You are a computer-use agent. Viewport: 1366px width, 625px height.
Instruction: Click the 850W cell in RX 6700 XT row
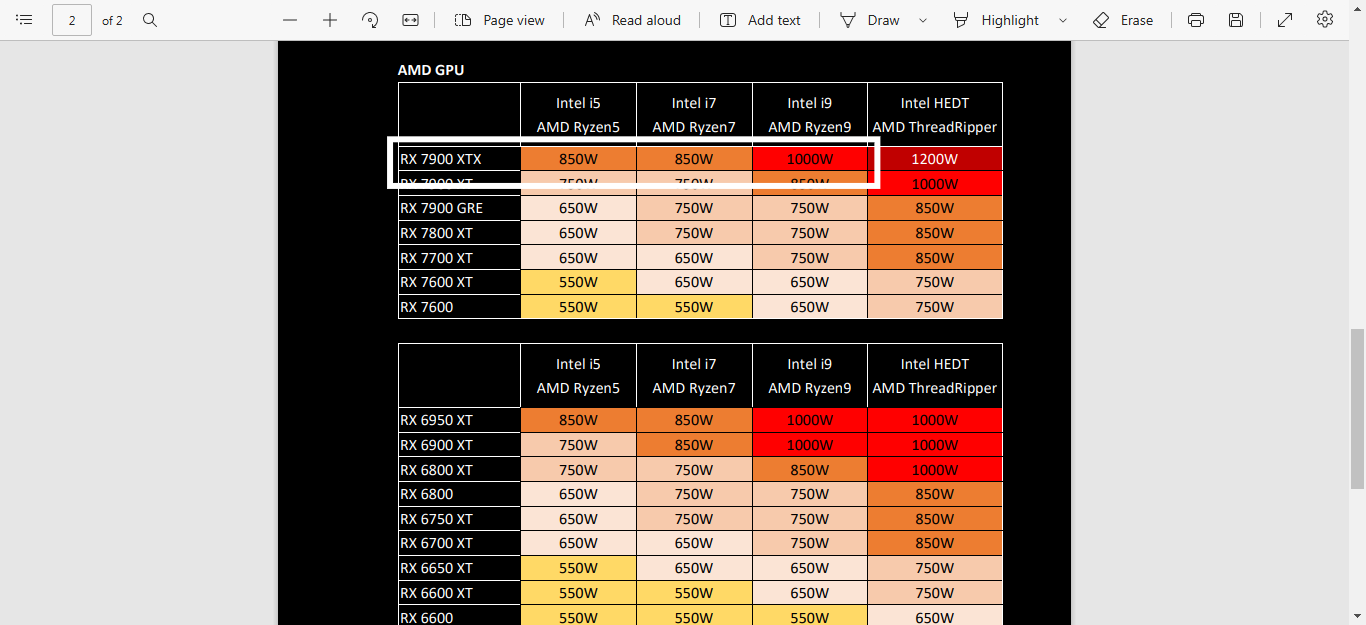coord(935,543)
